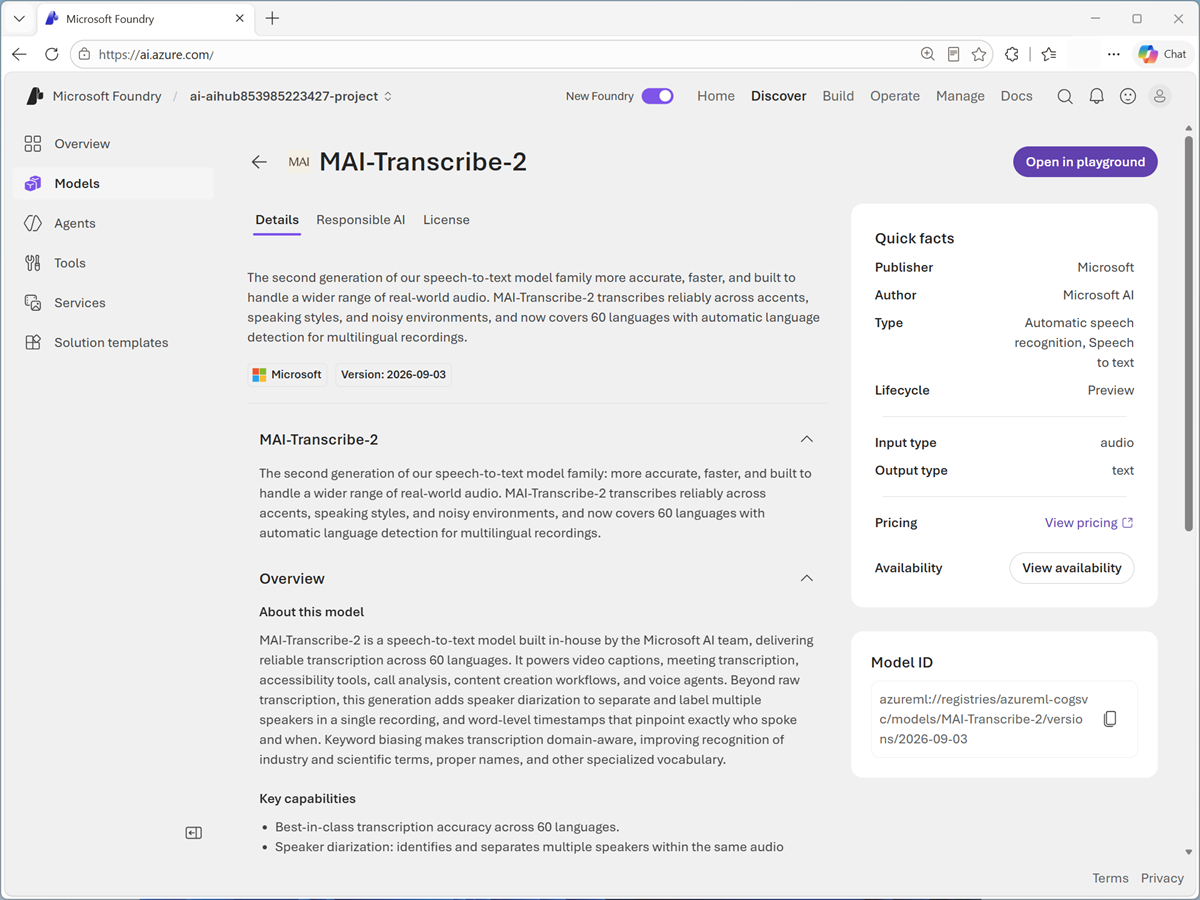Switch to the Responsible AI tab
Screen dimensions: 1200x900
pyautogui.click(x=361, y=220)
